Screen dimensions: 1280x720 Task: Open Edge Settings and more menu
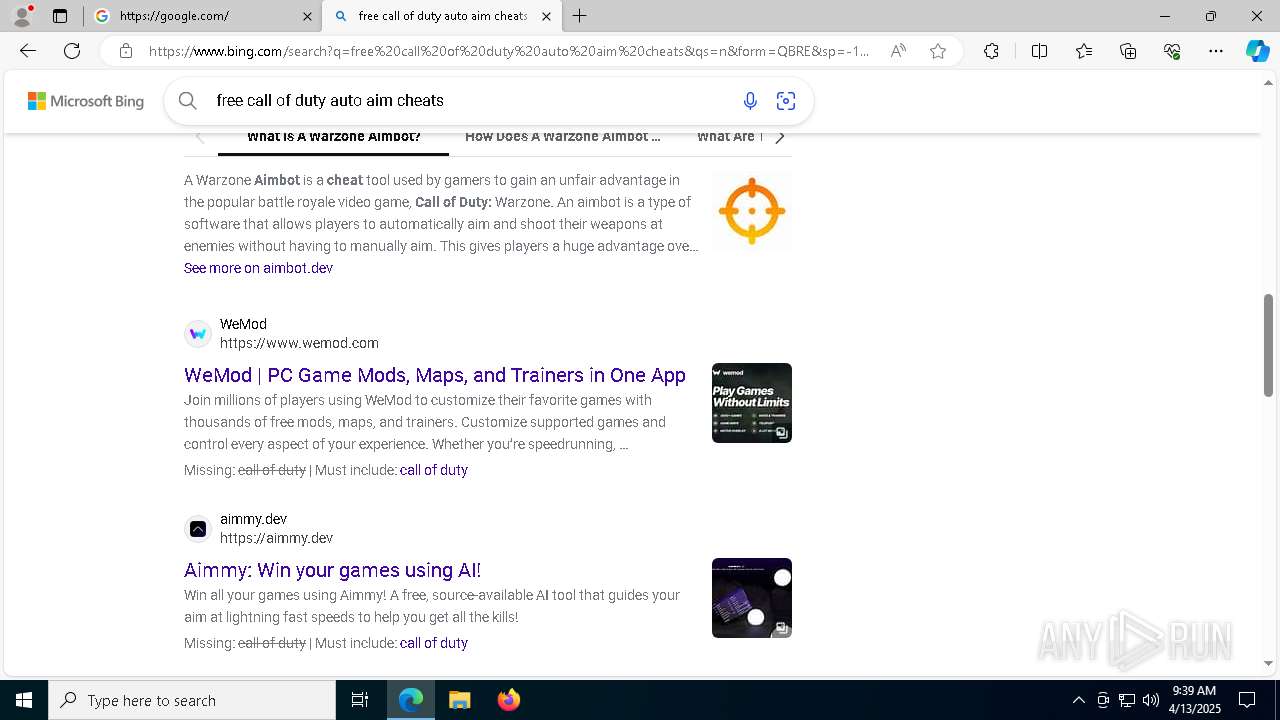1216,51
